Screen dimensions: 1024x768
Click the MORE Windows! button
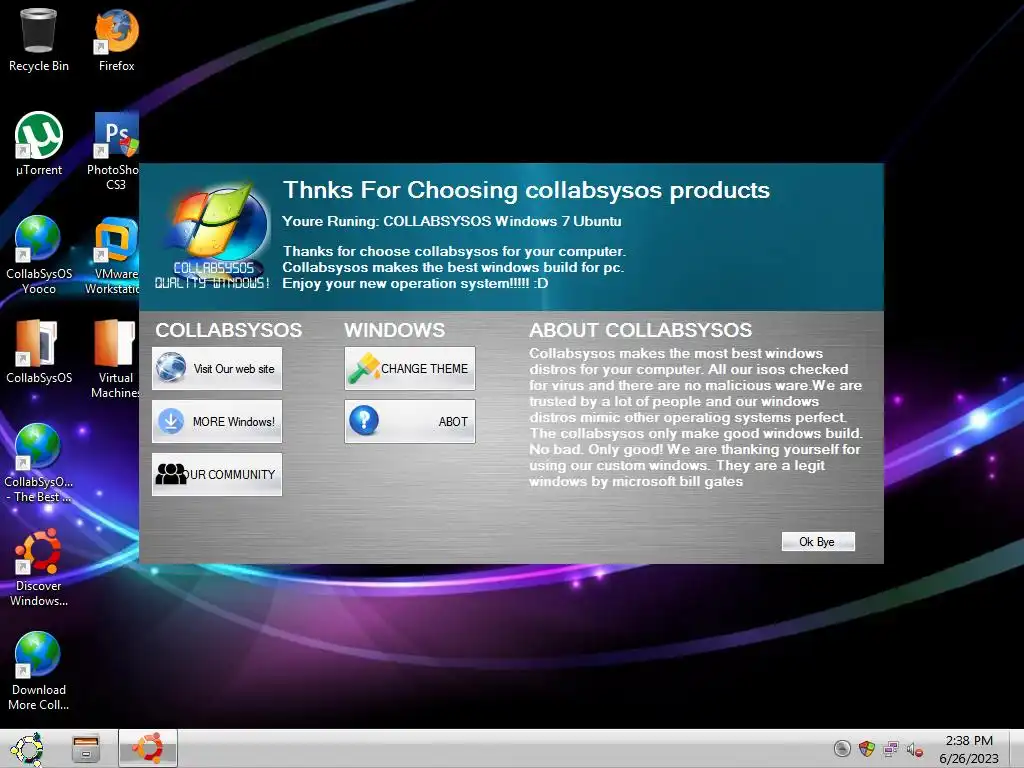217,421
